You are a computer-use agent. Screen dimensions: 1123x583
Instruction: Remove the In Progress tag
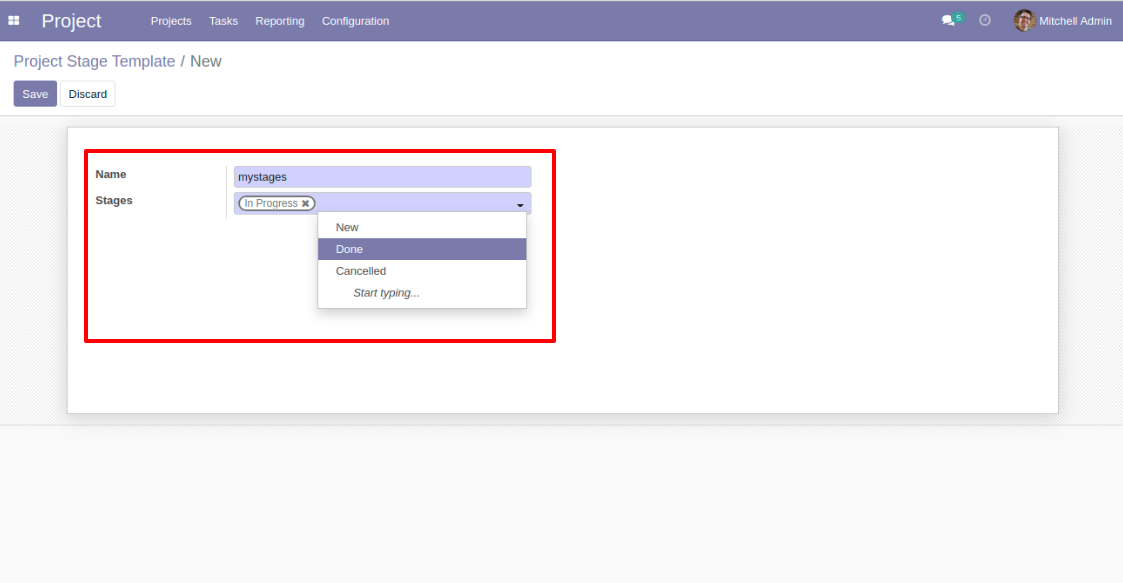305,203
